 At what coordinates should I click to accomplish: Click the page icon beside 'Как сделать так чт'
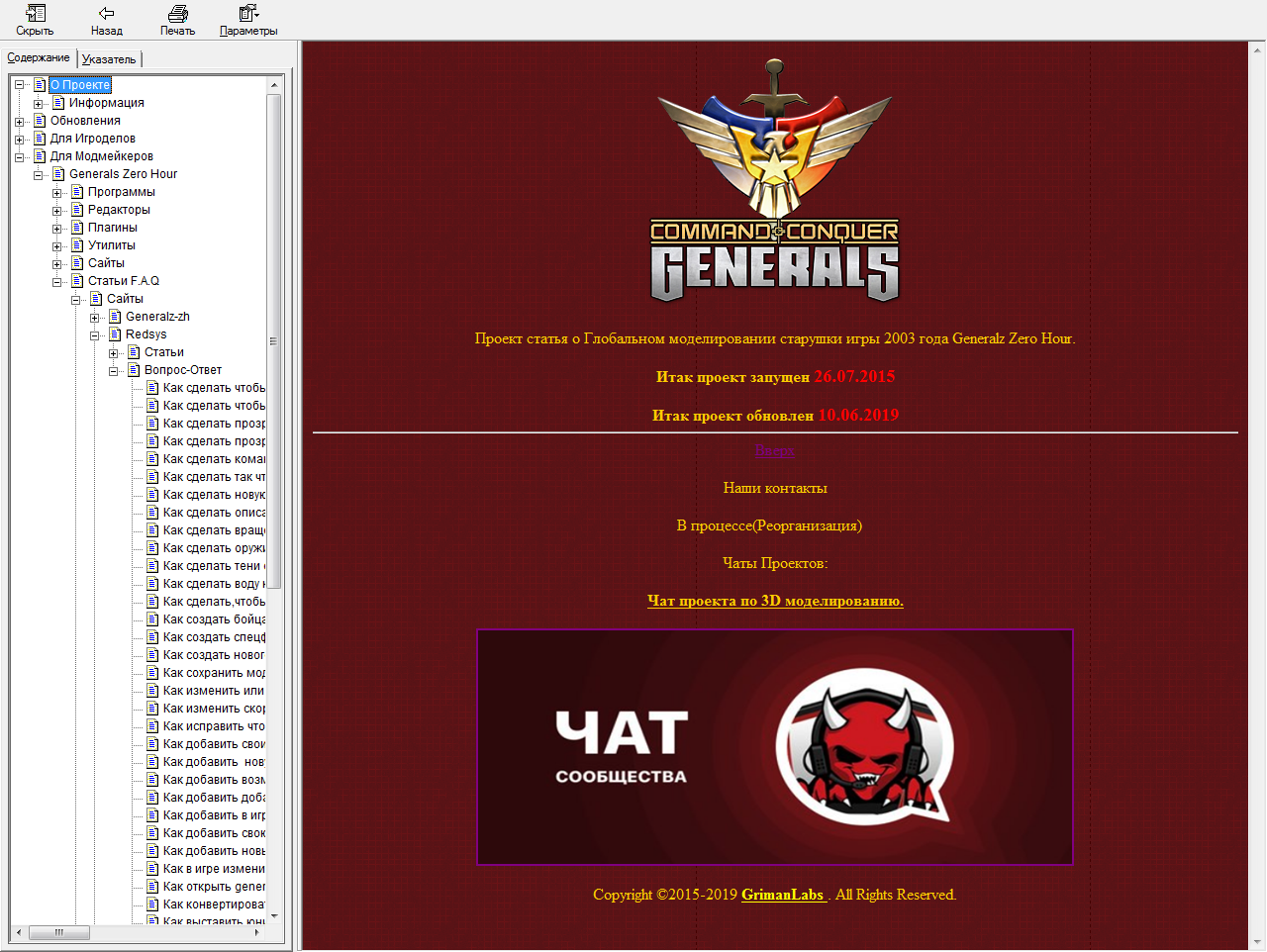click(x=152, y=477)
